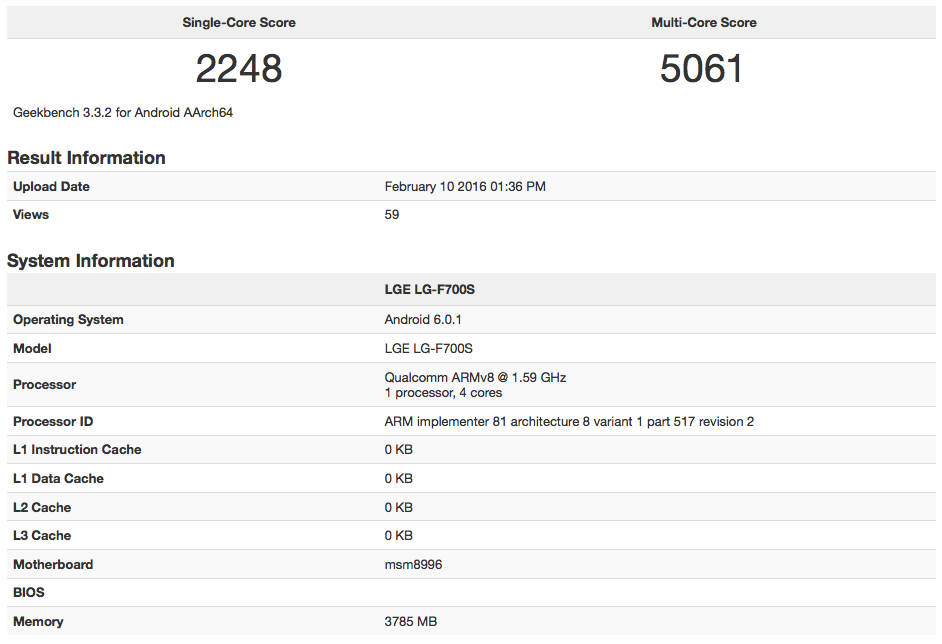This screenshot has height=644, width=942.
Task: Click the L1 Instruction Cache row label
Action: [x=77, y=450]
